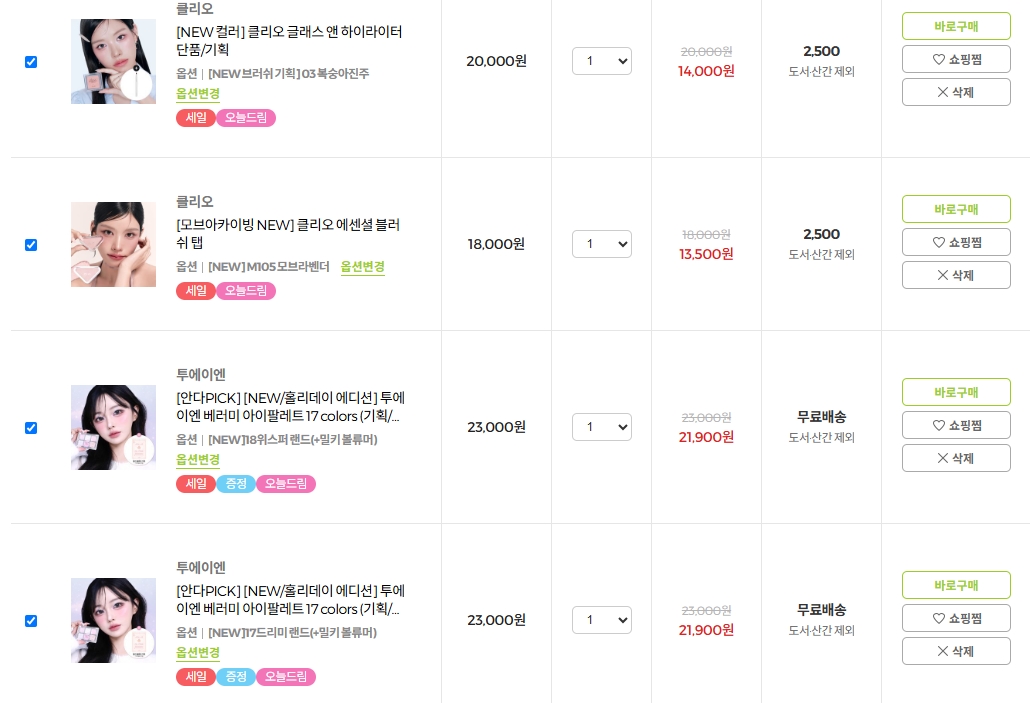Uncheck the 클리오 하이라이터 item checkbox

[31, 62]
